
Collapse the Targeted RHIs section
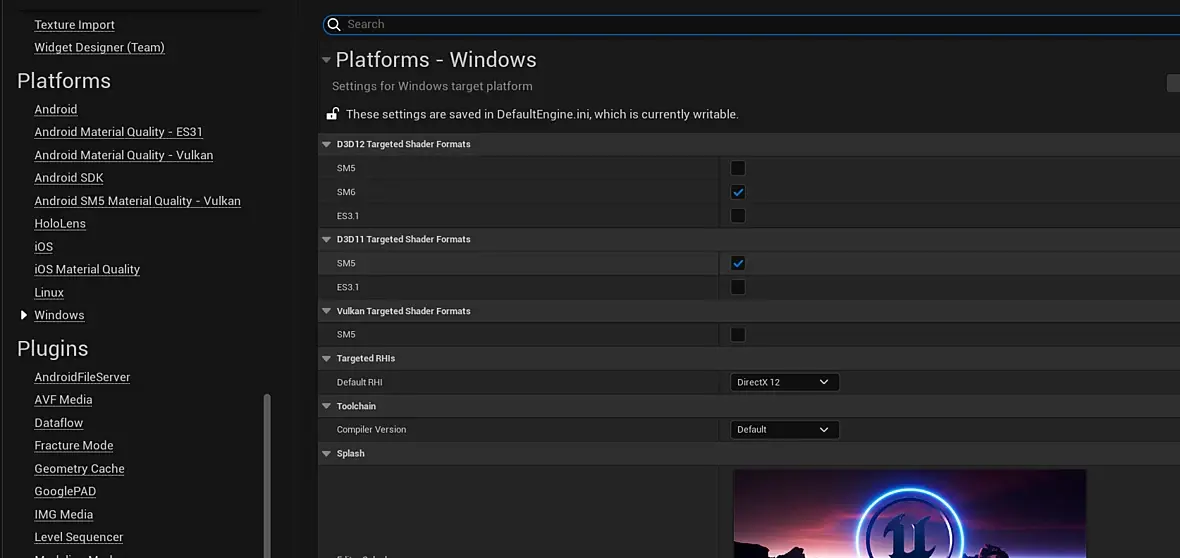coord(326,358)
